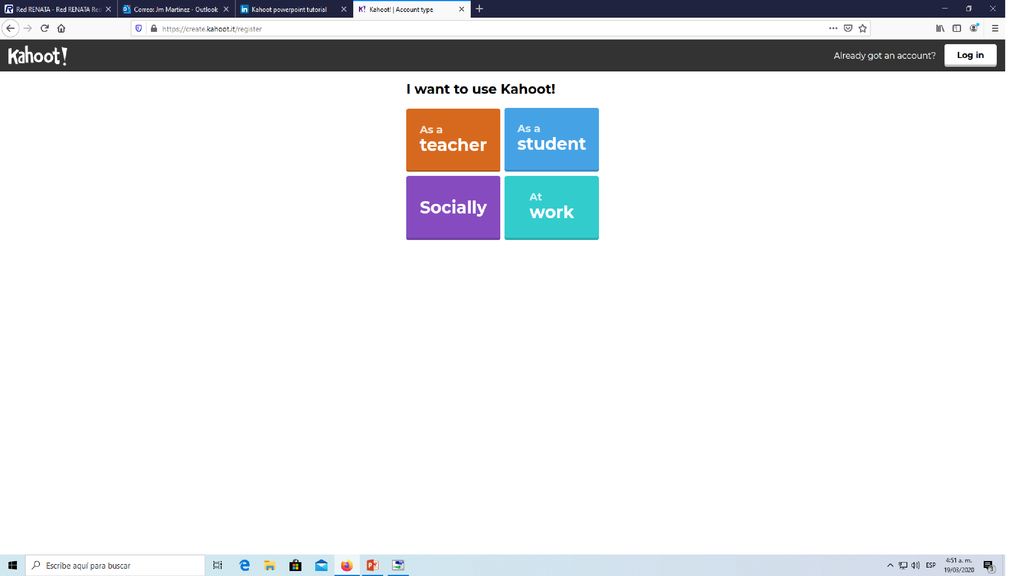
Task: Open the Firefox account icon
Action: tap(974, 28)
